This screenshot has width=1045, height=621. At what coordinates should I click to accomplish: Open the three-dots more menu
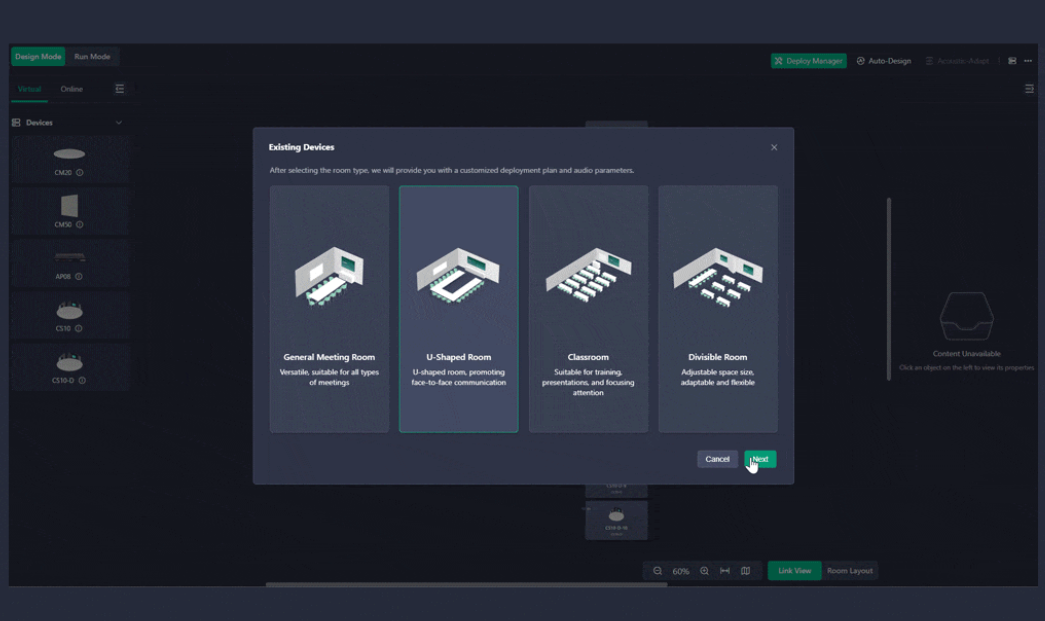(x=1028, y=61)
